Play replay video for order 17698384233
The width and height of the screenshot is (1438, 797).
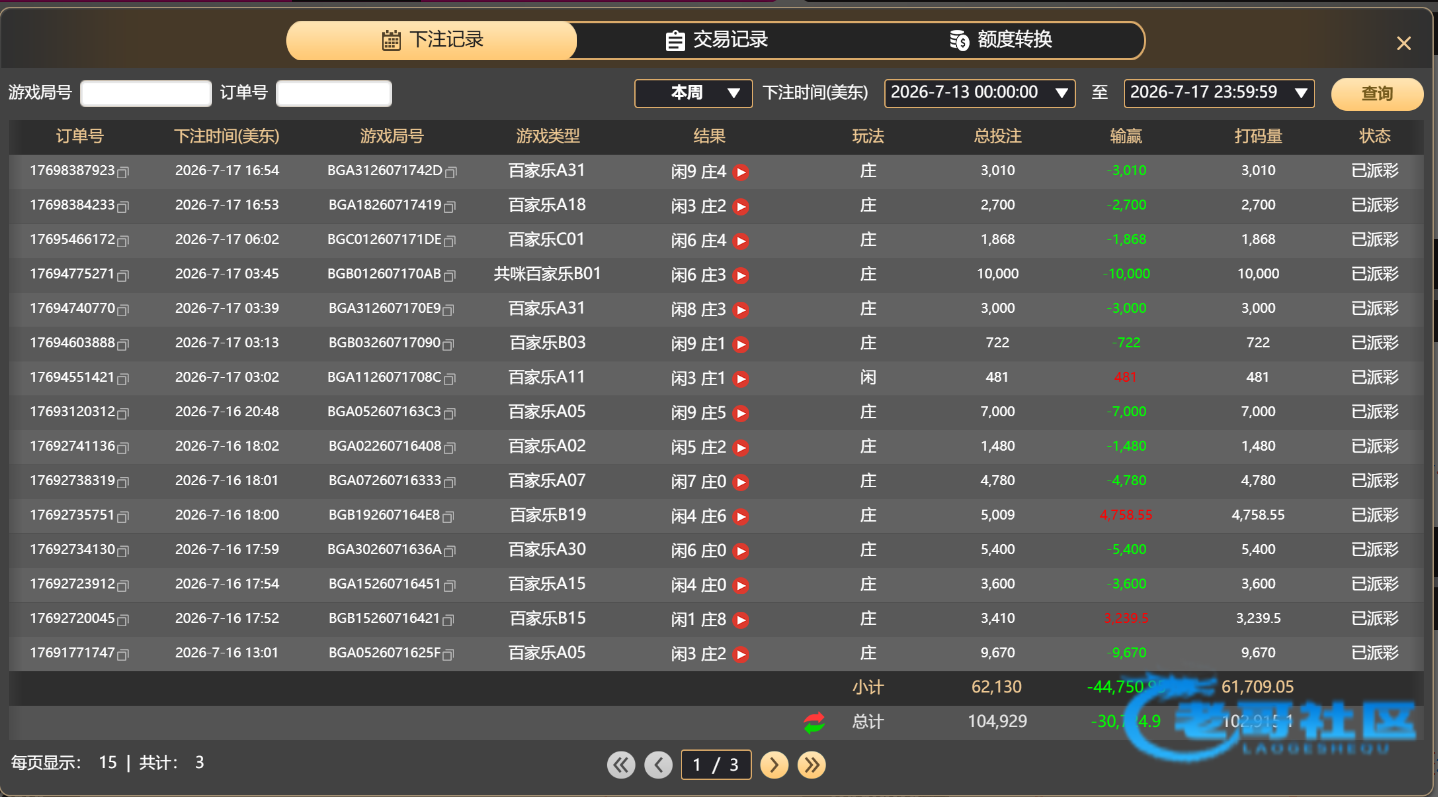coord(741,207)
